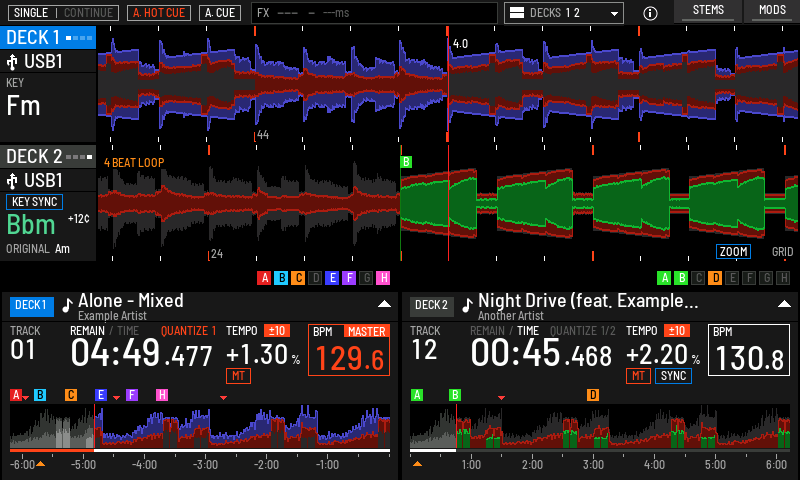Jump to hot cue B marker on Deck 2 waveform
800x480 pixels.
tap(406, 162)
